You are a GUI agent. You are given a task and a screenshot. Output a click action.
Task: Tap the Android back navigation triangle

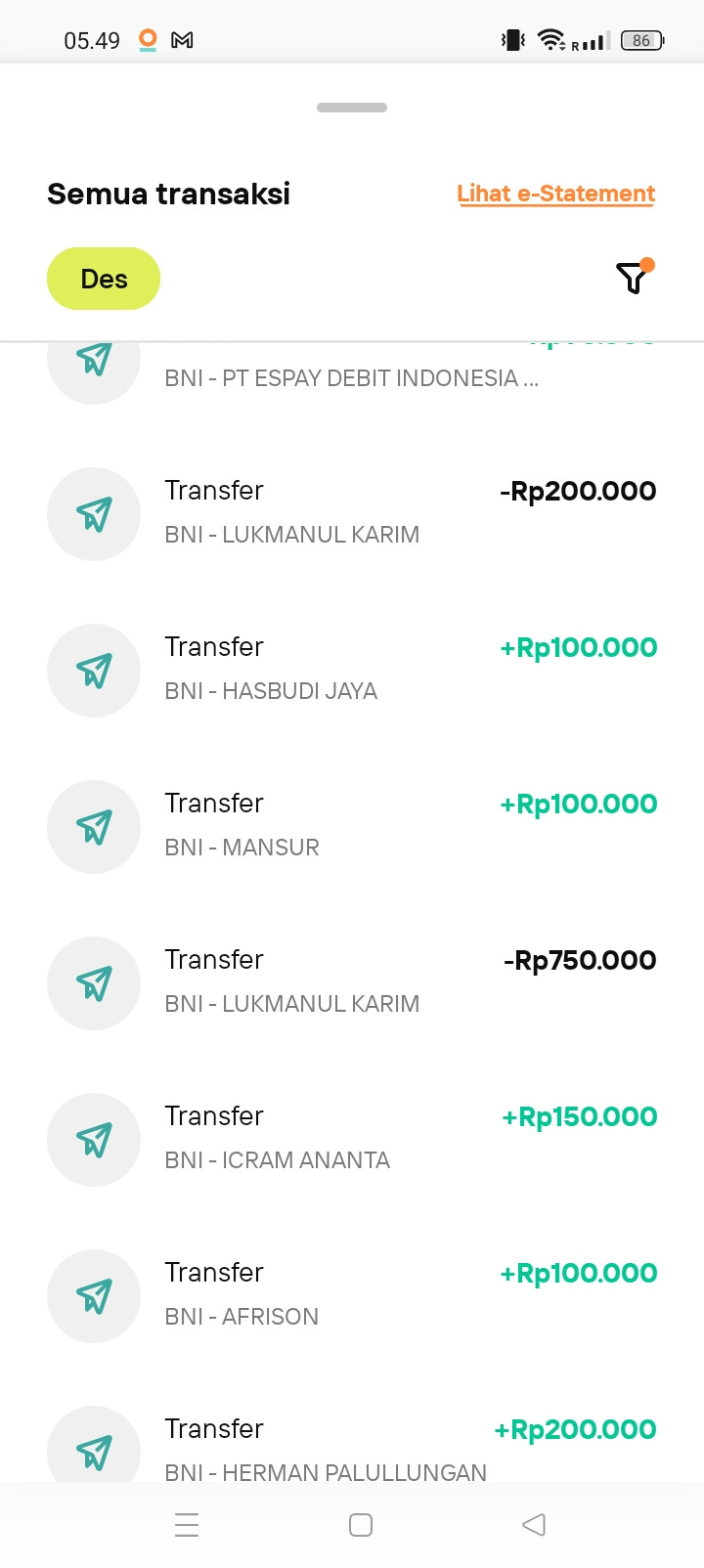coord(534,1525)
